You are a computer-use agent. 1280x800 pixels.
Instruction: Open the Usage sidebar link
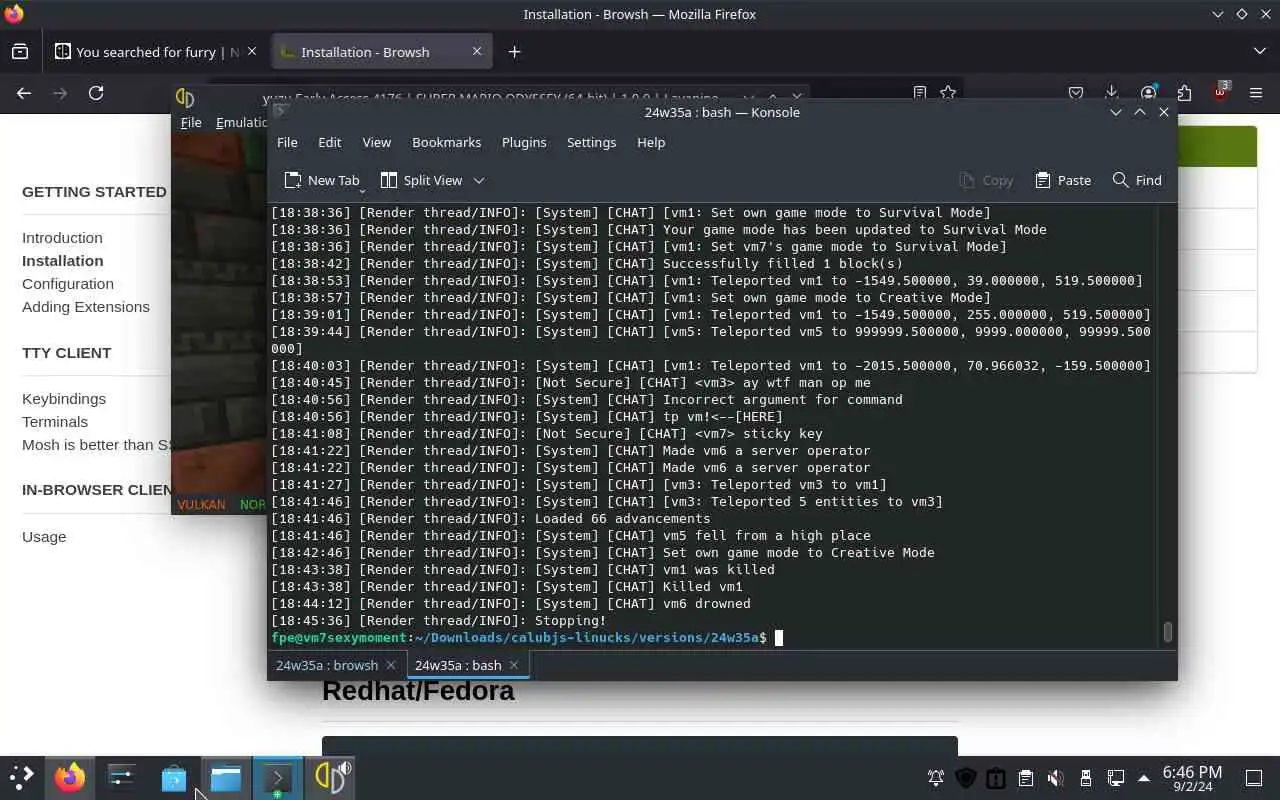pos(44,537)
